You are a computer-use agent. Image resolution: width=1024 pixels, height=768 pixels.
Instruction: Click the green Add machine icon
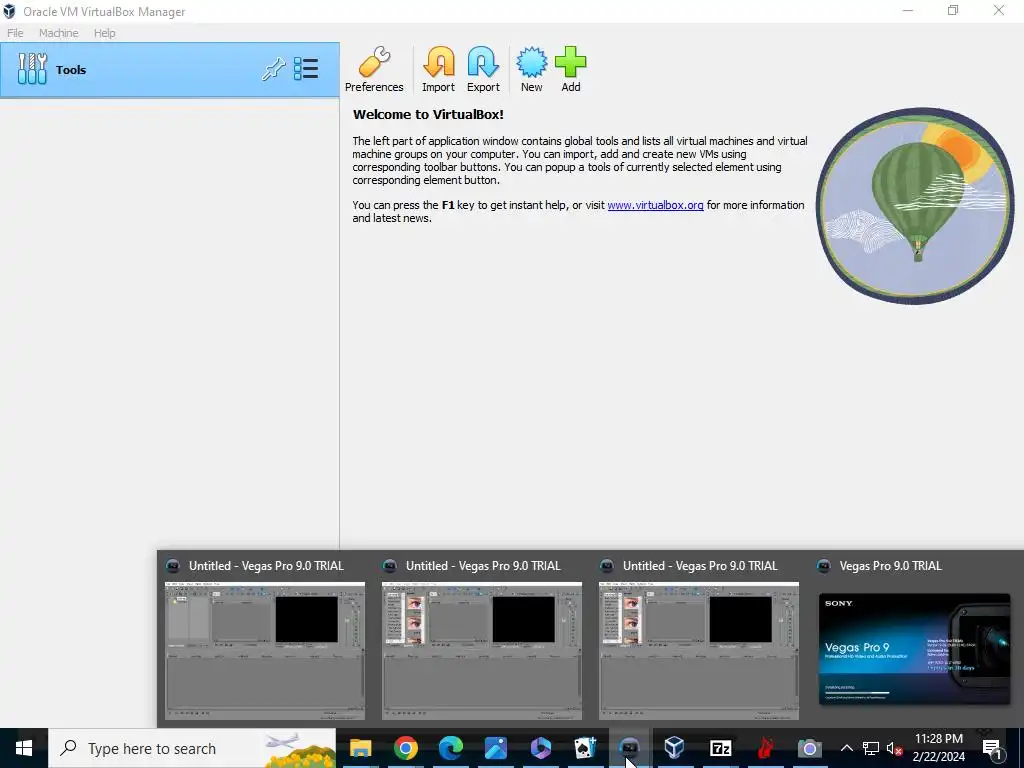[x=571, y=69]
